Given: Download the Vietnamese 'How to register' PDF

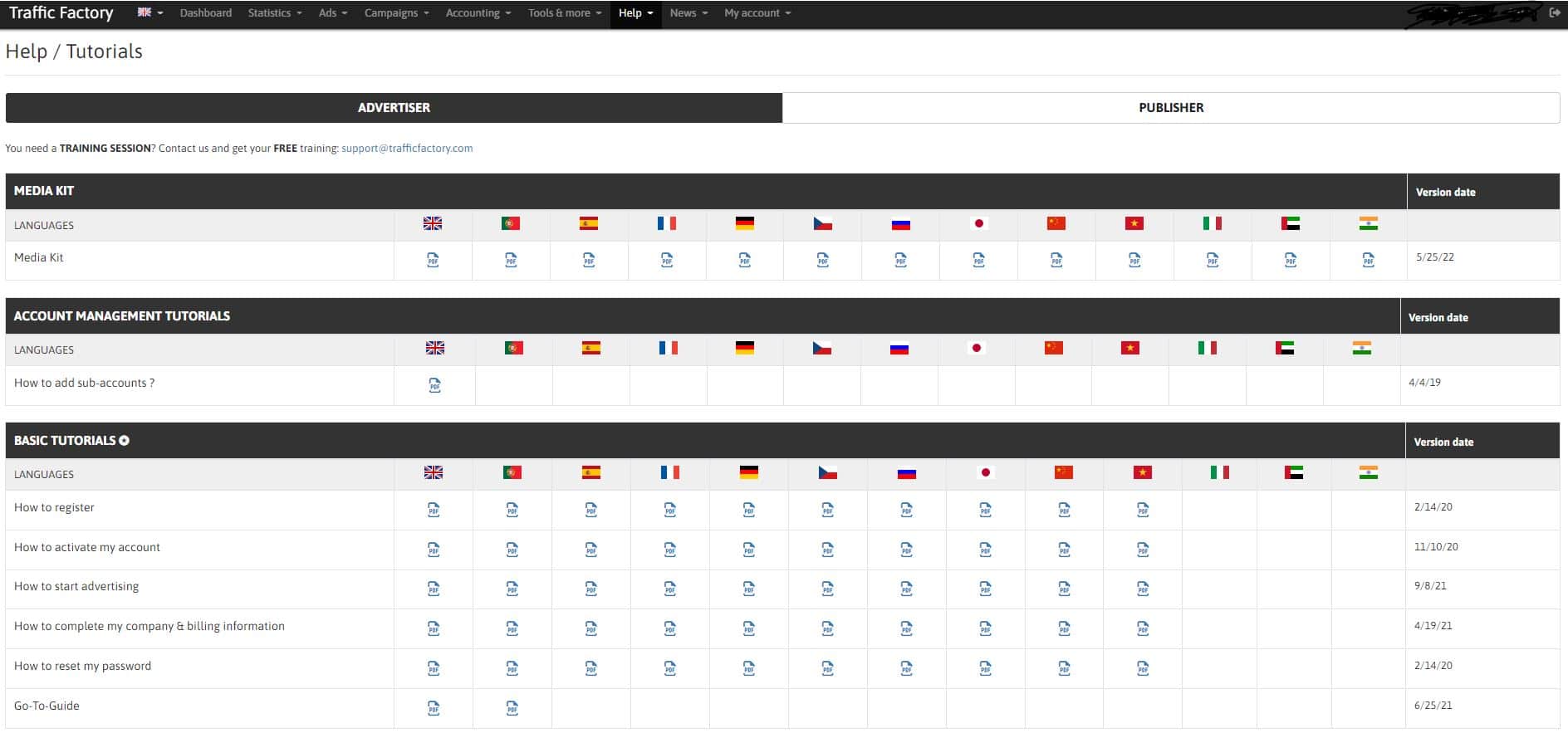Looking at the screenshot, I should coord(1143,510).
